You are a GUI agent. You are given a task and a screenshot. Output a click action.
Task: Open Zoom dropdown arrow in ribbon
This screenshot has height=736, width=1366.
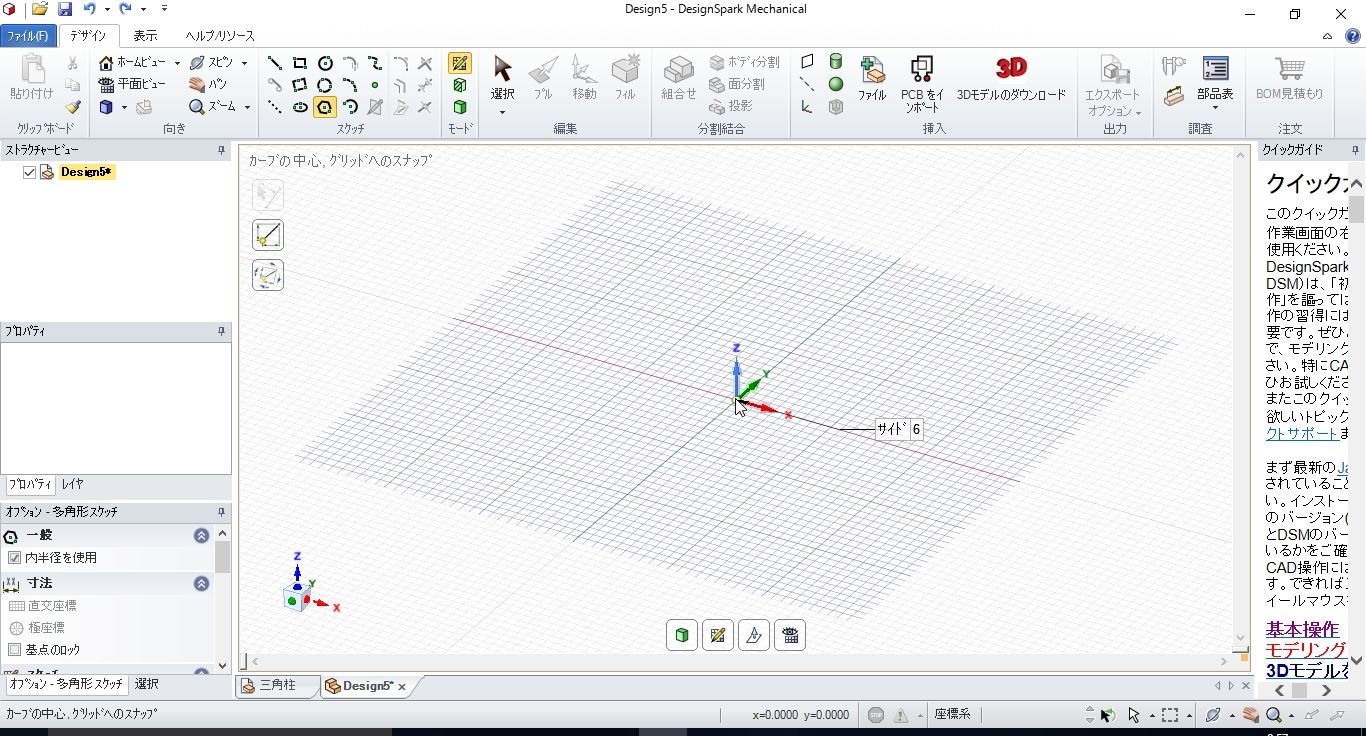tap(247, 107)
